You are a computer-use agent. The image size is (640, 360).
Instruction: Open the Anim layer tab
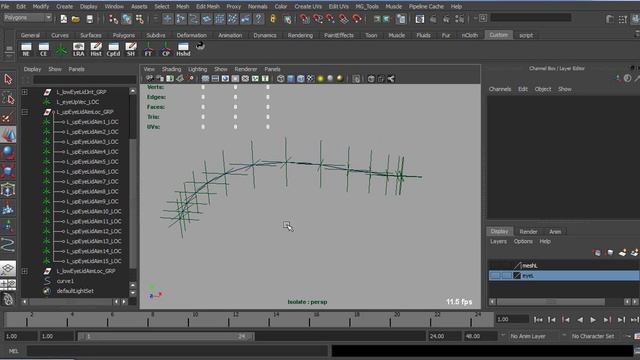(x=555, y=231)
